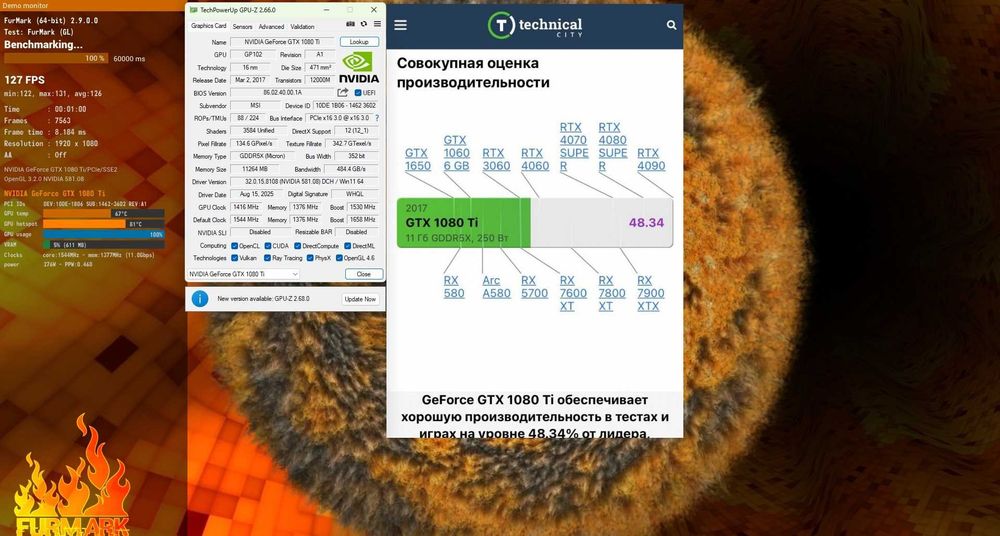Click the blue info icon in update bar

200,299
